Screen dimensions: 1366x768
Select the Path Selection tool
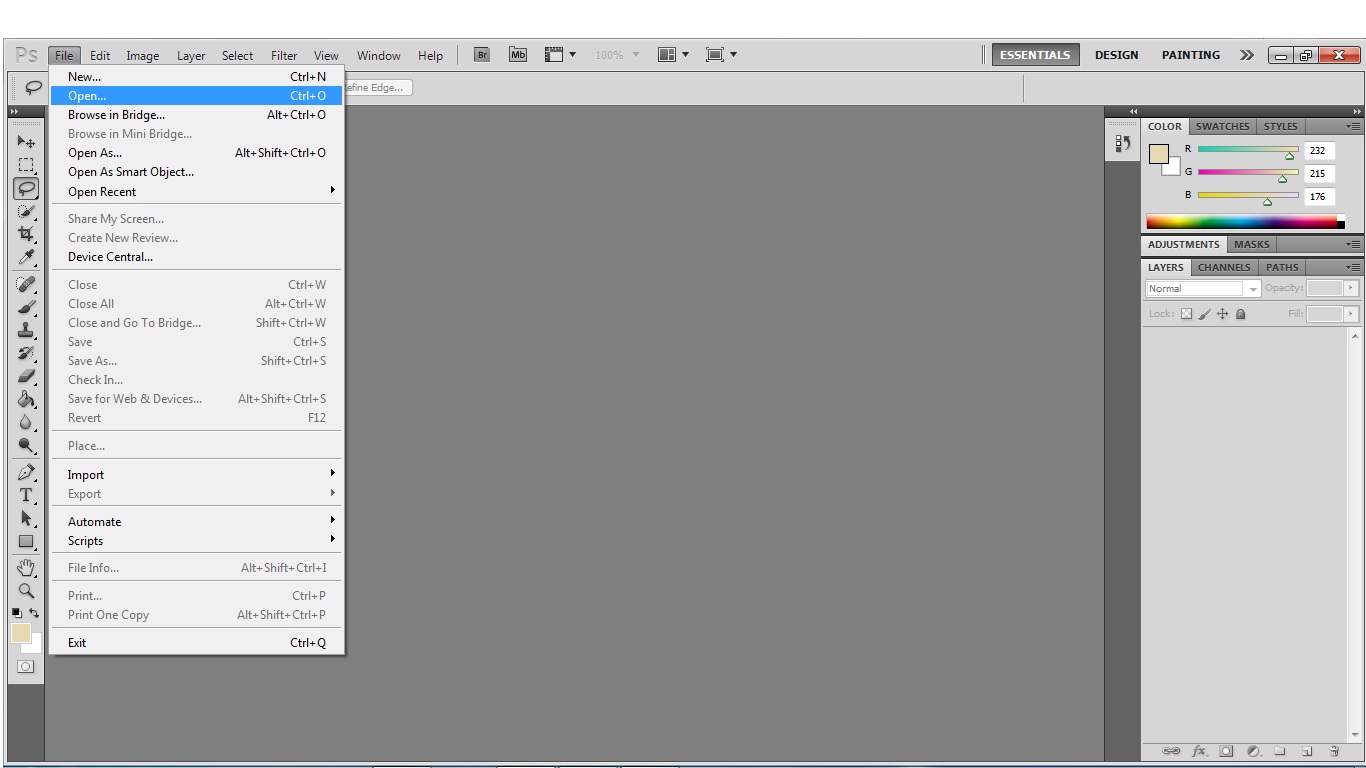pyautogui.click(x=26, y=519)
